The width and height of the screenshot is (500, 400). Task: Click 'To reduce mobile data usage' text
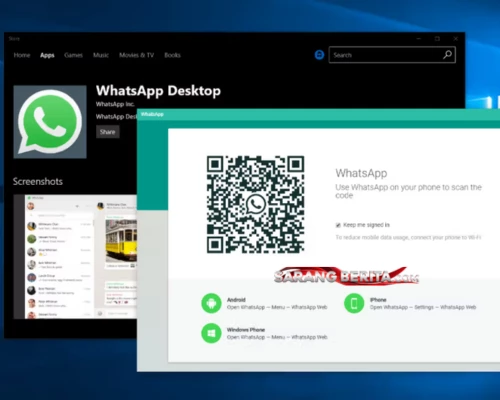tap(408, 237)
